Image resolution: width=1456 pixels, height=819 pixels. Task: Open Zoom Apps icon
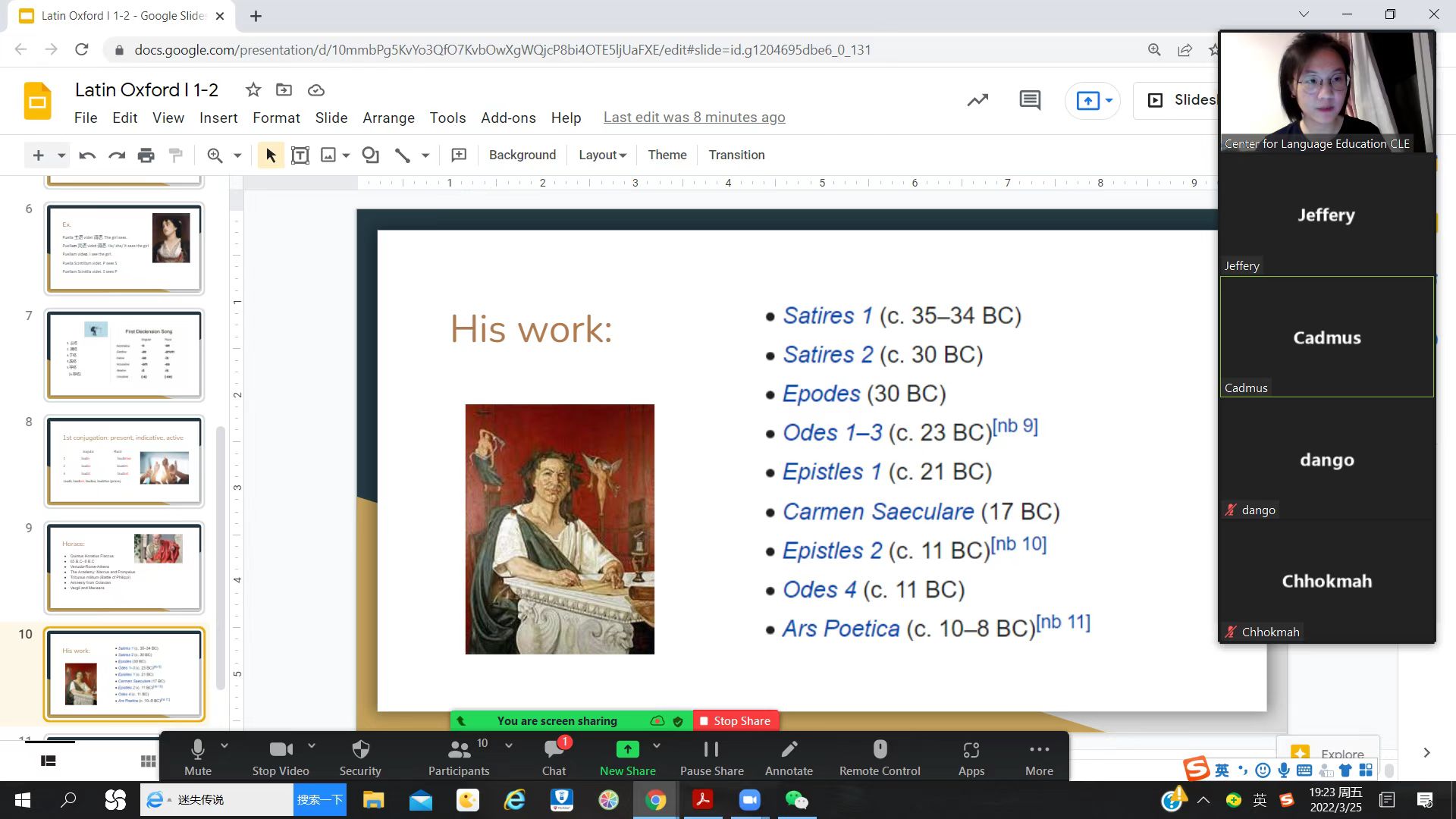(x=971, y=757)
